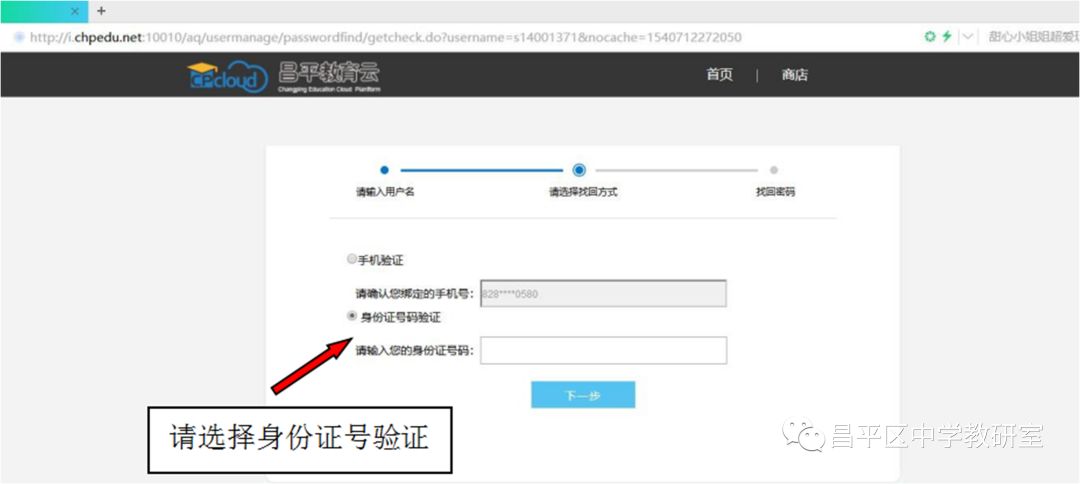Click the 请输入用户名 step label
The width and height of the screenshot is (1080, 484).
(385, 193)
